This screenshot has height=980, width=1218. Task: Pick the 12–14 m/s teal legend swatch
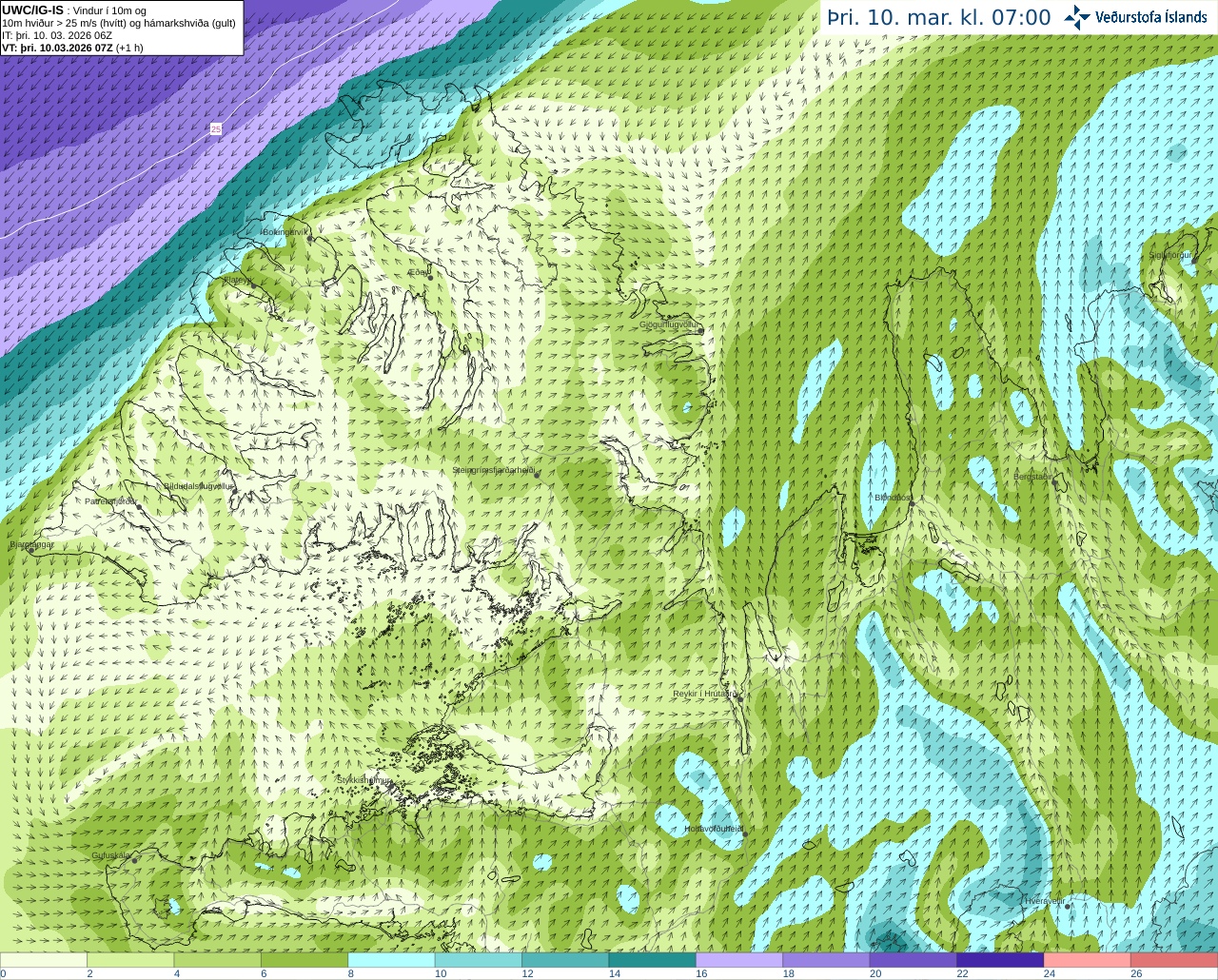tap(566, 960)
